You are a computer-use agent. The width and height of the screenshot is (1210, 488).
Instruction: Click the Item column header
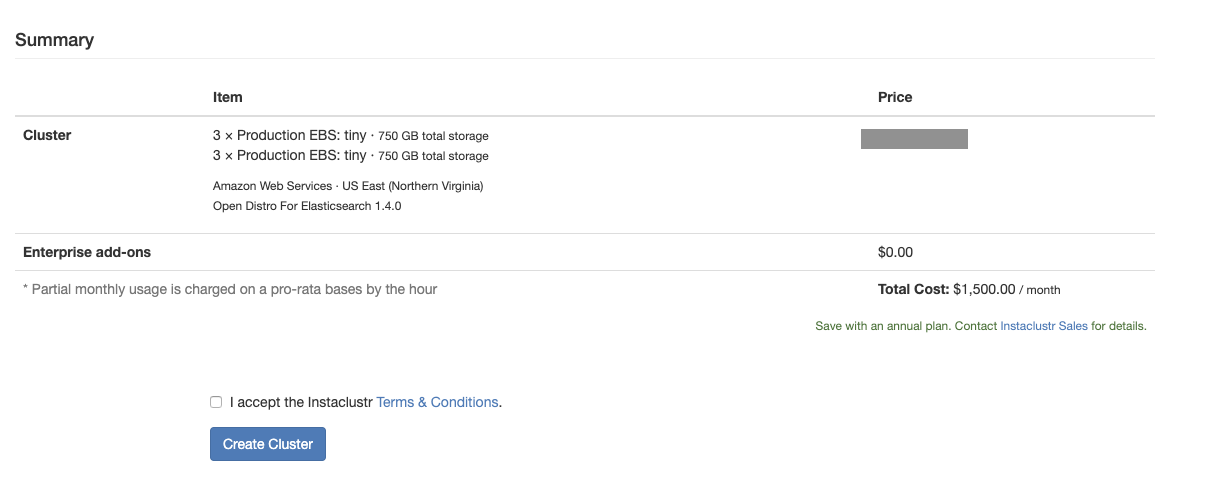click(228, 97)
